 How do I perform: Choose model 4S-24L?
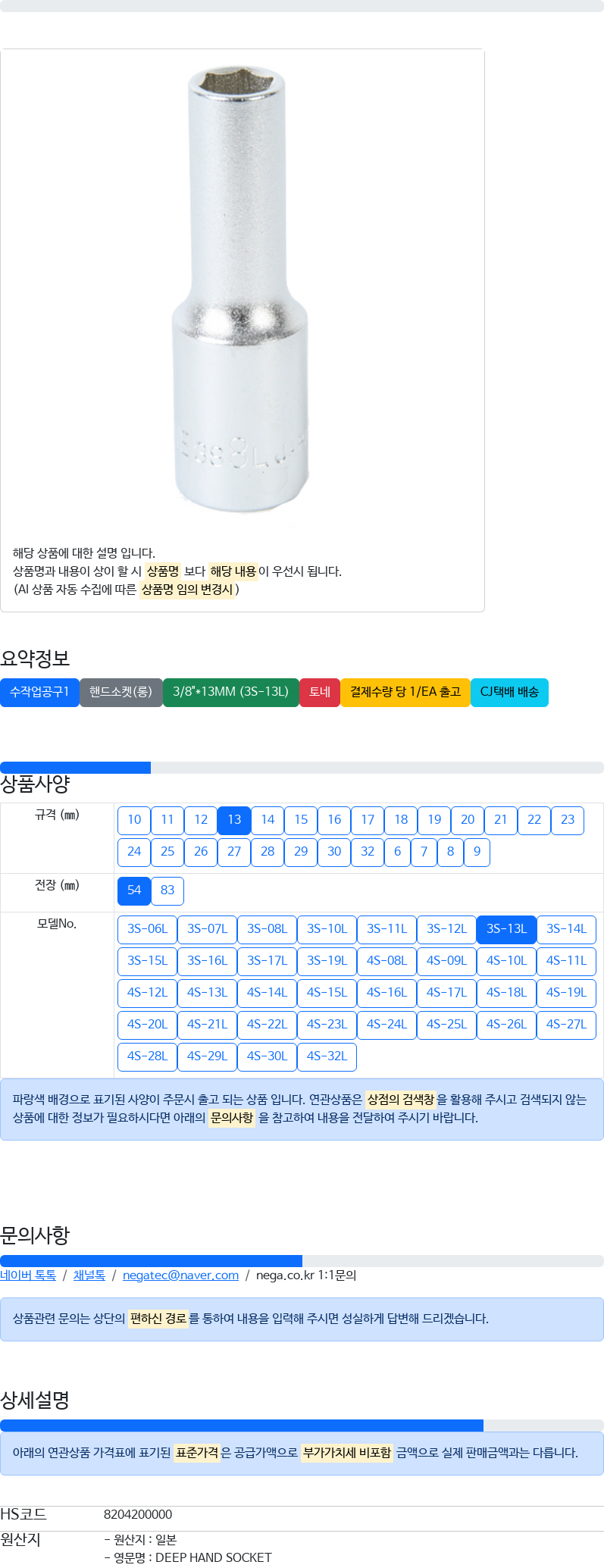pos(386,1025)
